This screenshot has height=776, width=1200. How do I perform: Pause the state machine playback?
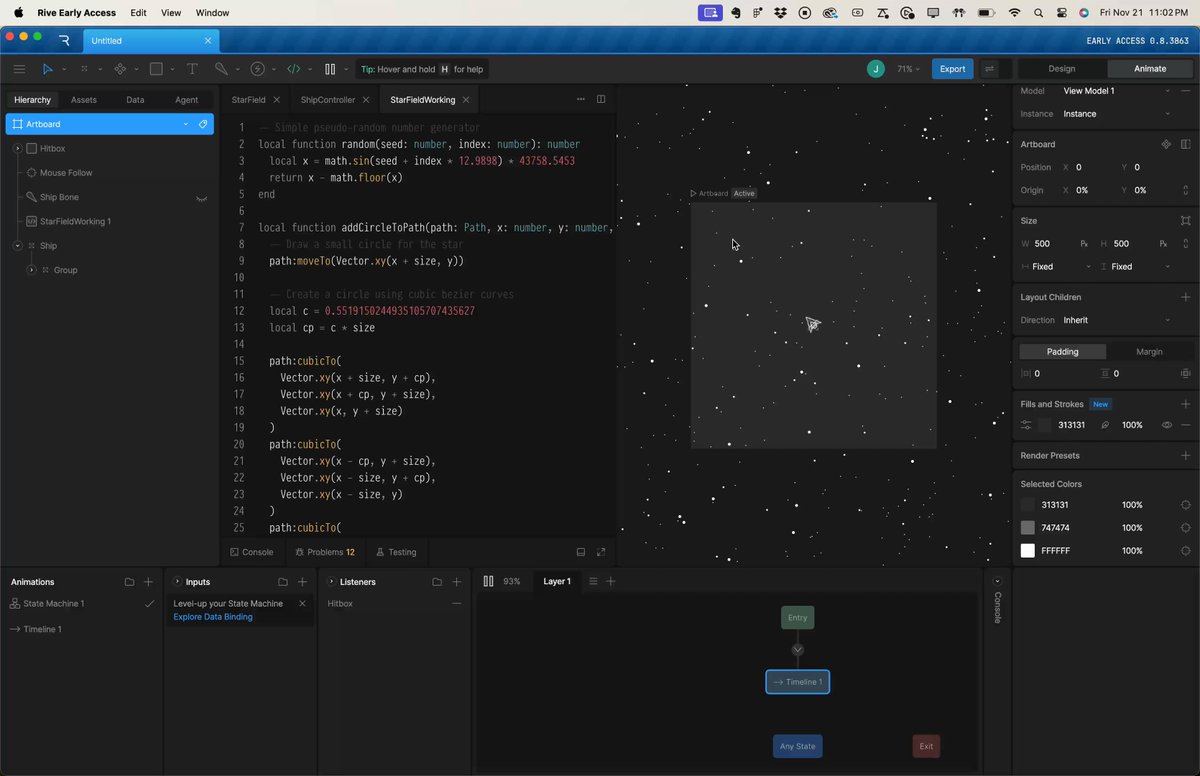point(488,581)
